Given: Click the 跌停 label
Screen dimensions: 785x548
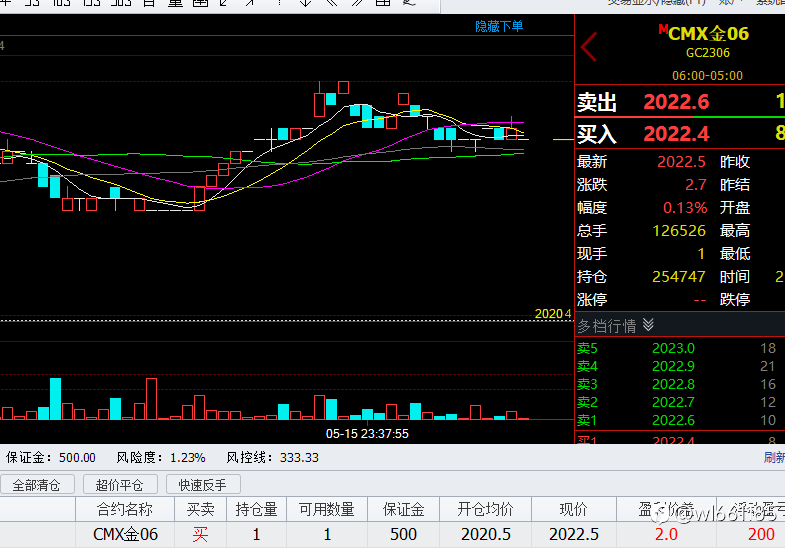Looking at the screenshot, I should [734, 300].
